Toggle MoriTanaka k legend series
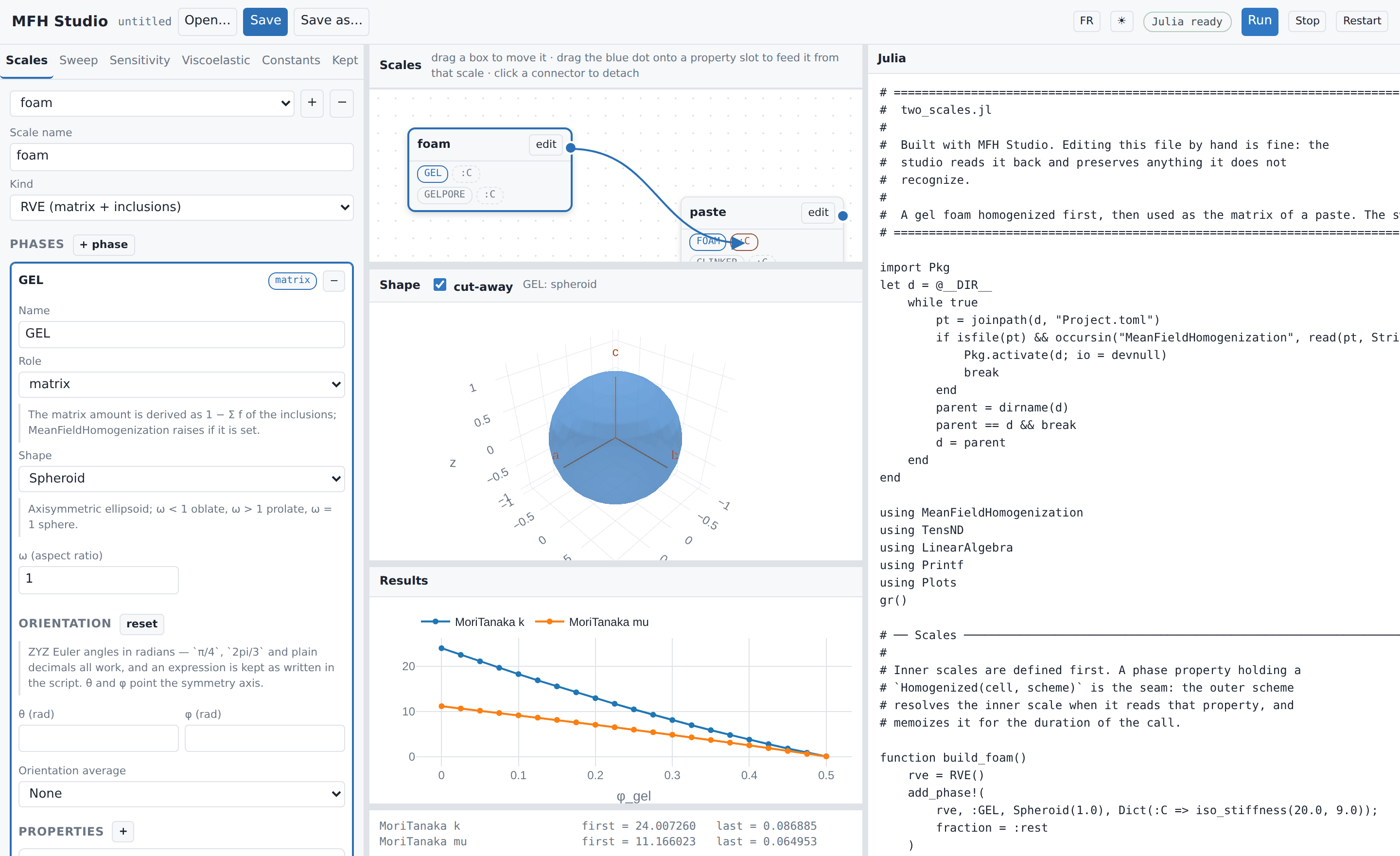1400x856 pixels. click(472, 622)
